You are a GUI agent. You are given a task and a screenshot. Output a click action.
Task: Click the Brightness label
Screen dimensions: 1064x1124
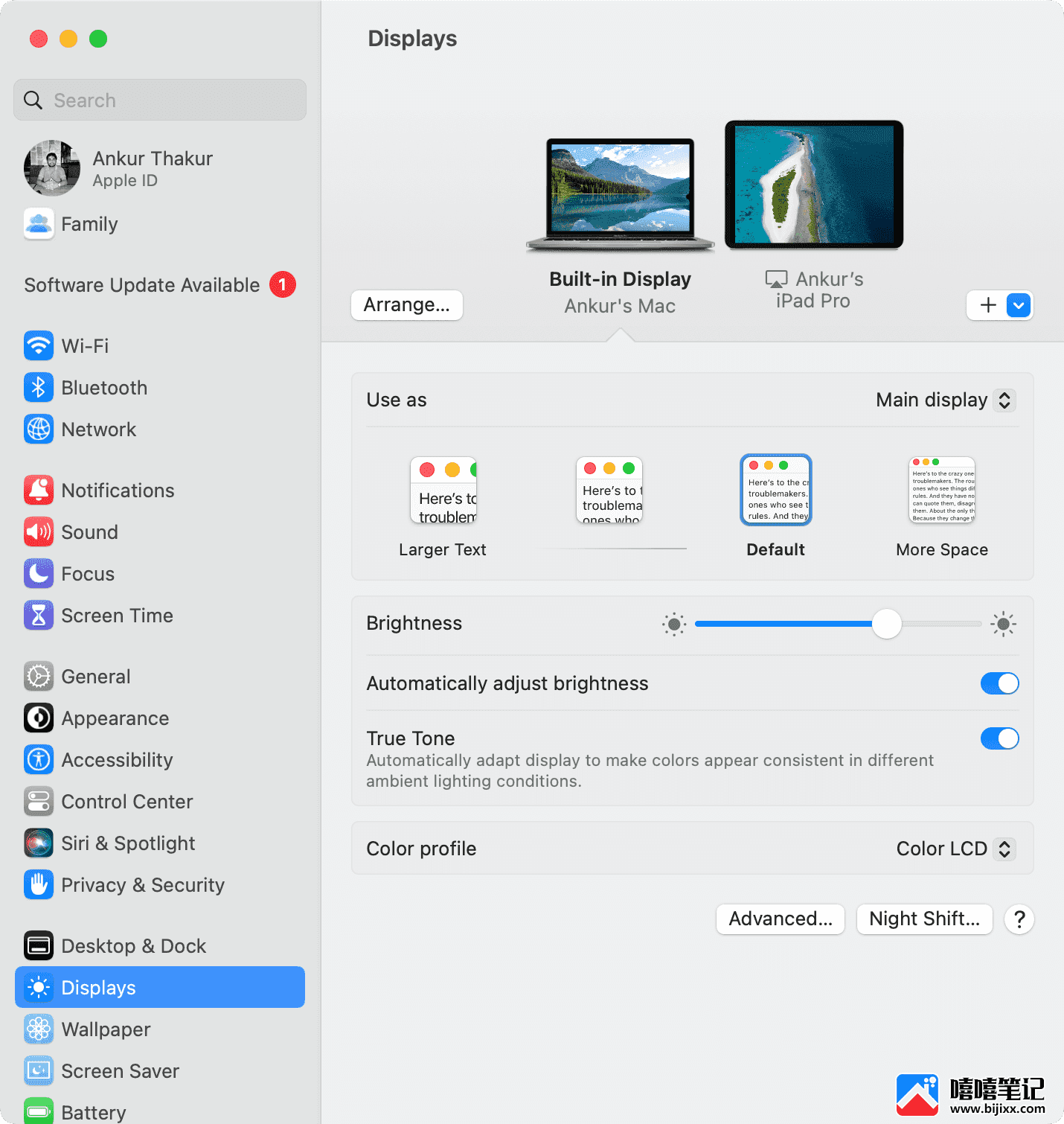414,623
